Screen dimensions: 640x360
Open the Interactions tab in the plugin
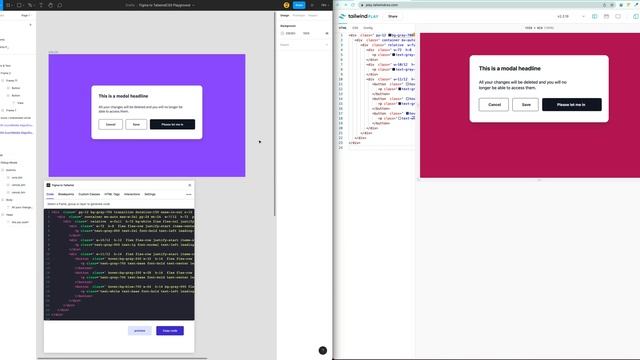(132, 194)
